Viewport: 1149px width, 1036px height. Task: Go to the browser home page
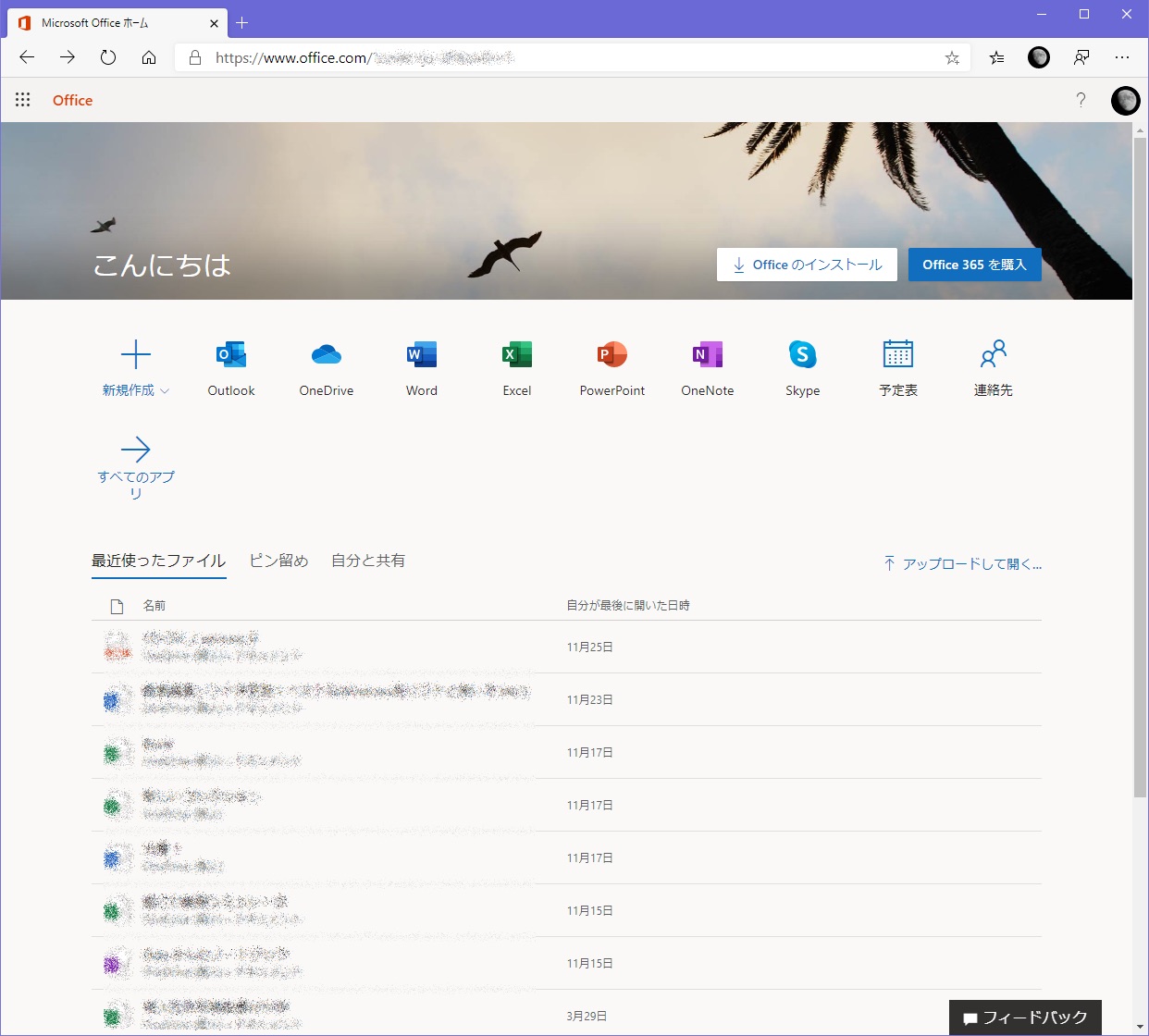point(149,57)
